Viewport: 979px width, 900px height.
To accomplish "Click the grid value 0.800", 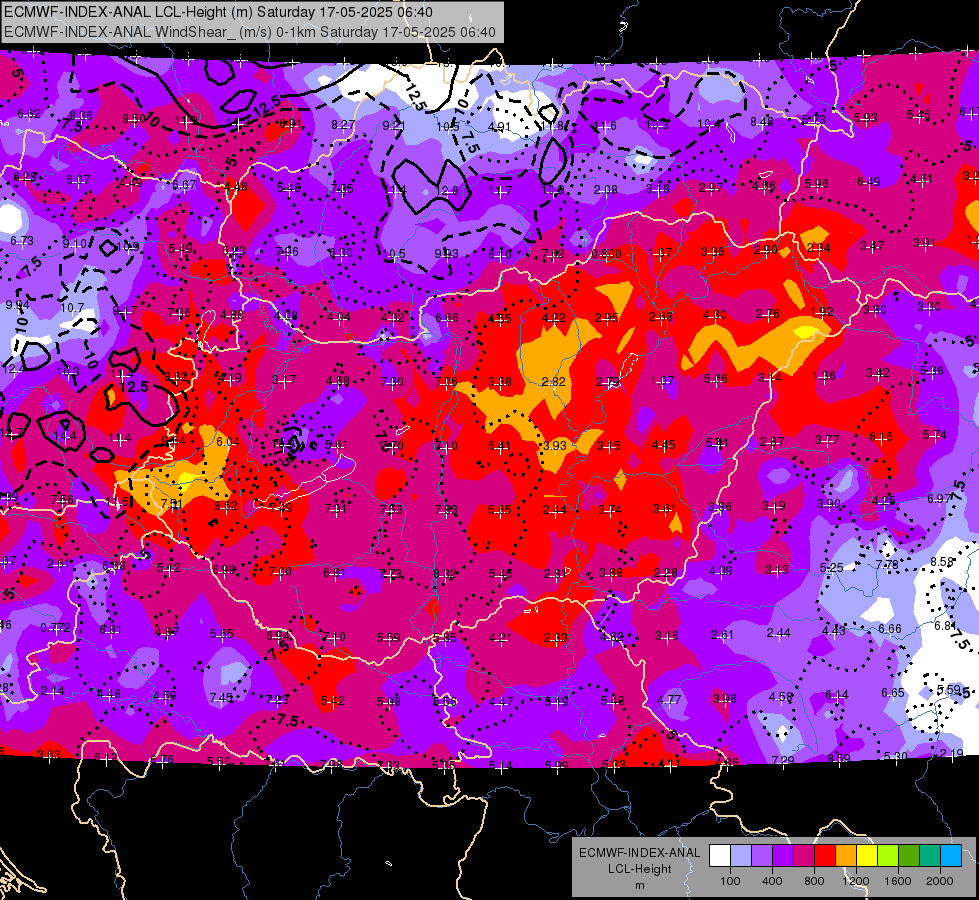I will click(606, 254).
